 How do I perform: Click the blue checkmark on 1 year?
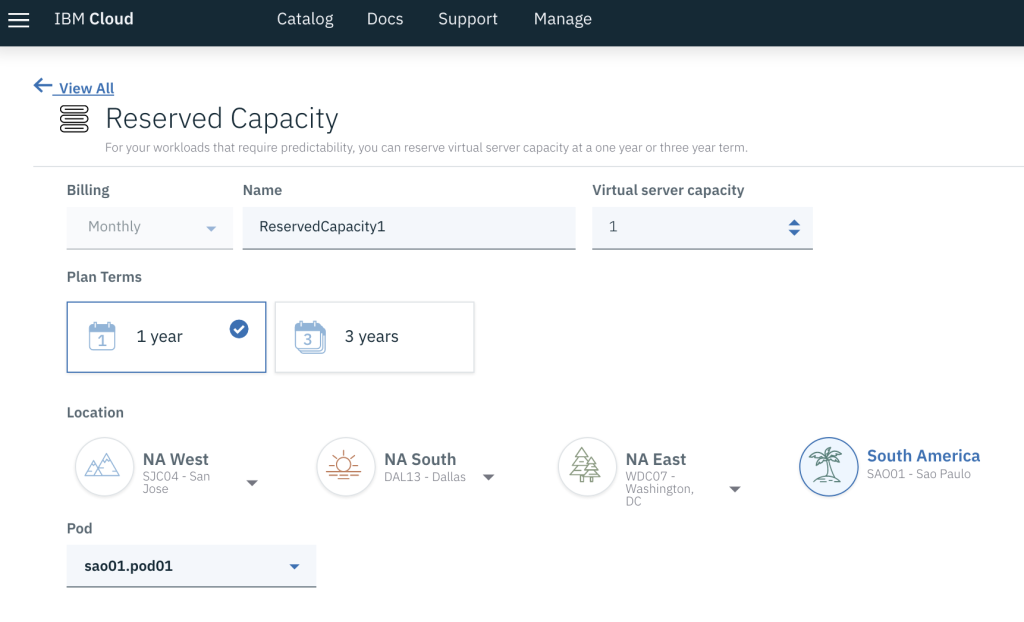[239, 329]
